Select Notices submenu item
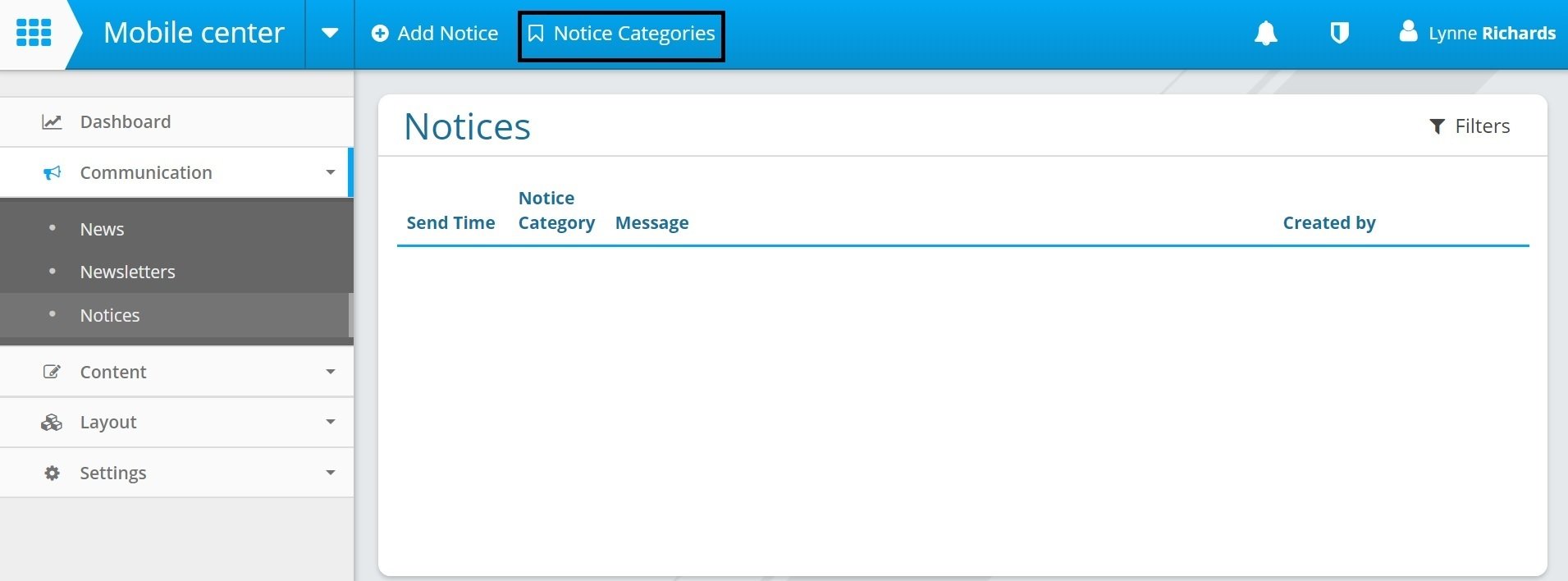 176,315
